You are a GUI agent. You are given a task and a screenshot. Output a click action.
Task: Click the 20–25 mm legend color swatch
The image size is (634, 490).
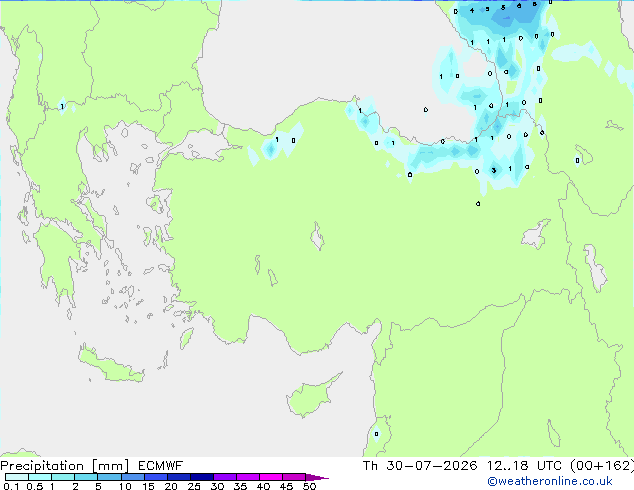[179, 477]
